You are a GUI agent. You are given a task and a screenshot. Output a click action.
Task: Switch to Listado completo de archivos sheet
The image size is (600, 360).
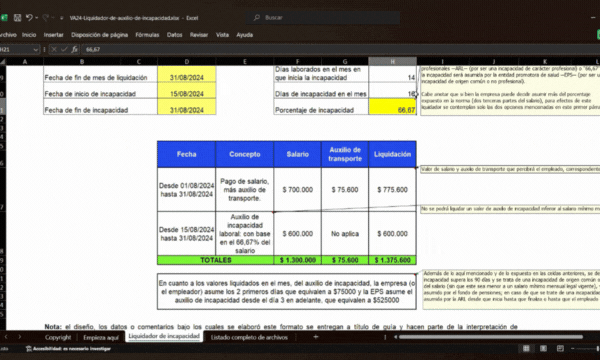[x=249, y=337]
